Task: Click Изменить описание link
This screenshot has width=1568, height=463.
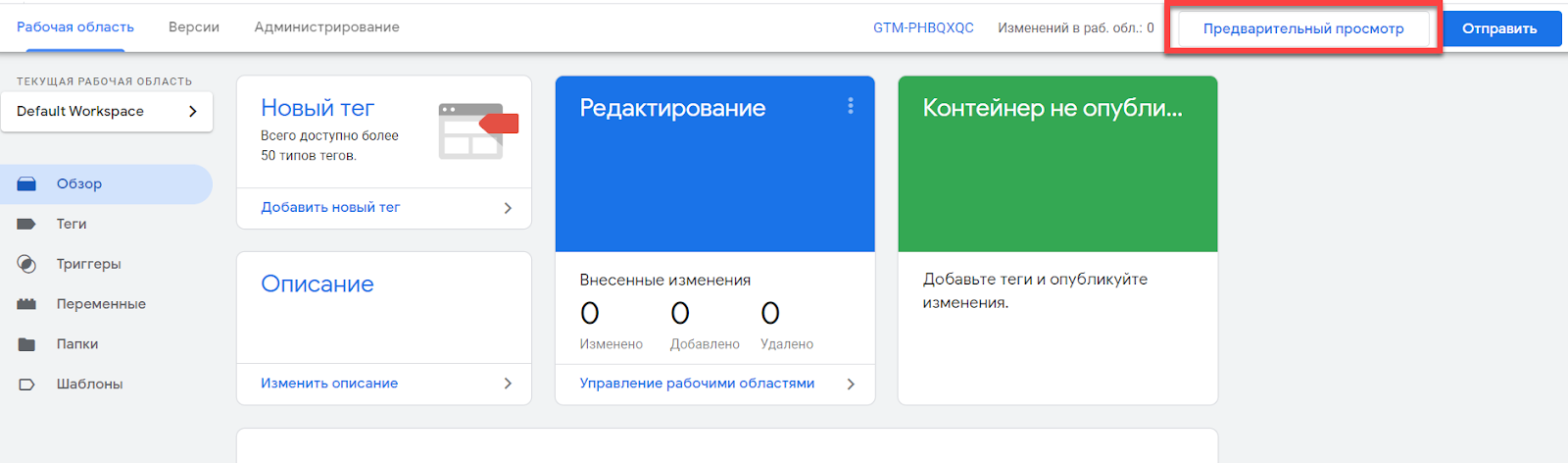Action: point(329,383)
